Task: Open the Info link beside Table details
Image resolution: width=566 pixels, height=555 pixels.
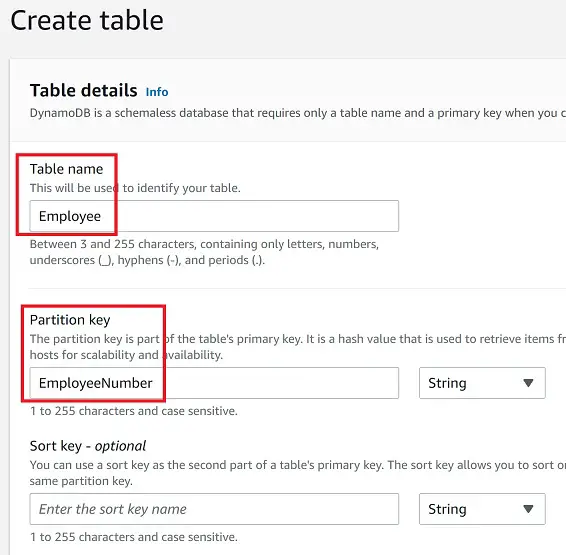Action: (x=157, y=92)
